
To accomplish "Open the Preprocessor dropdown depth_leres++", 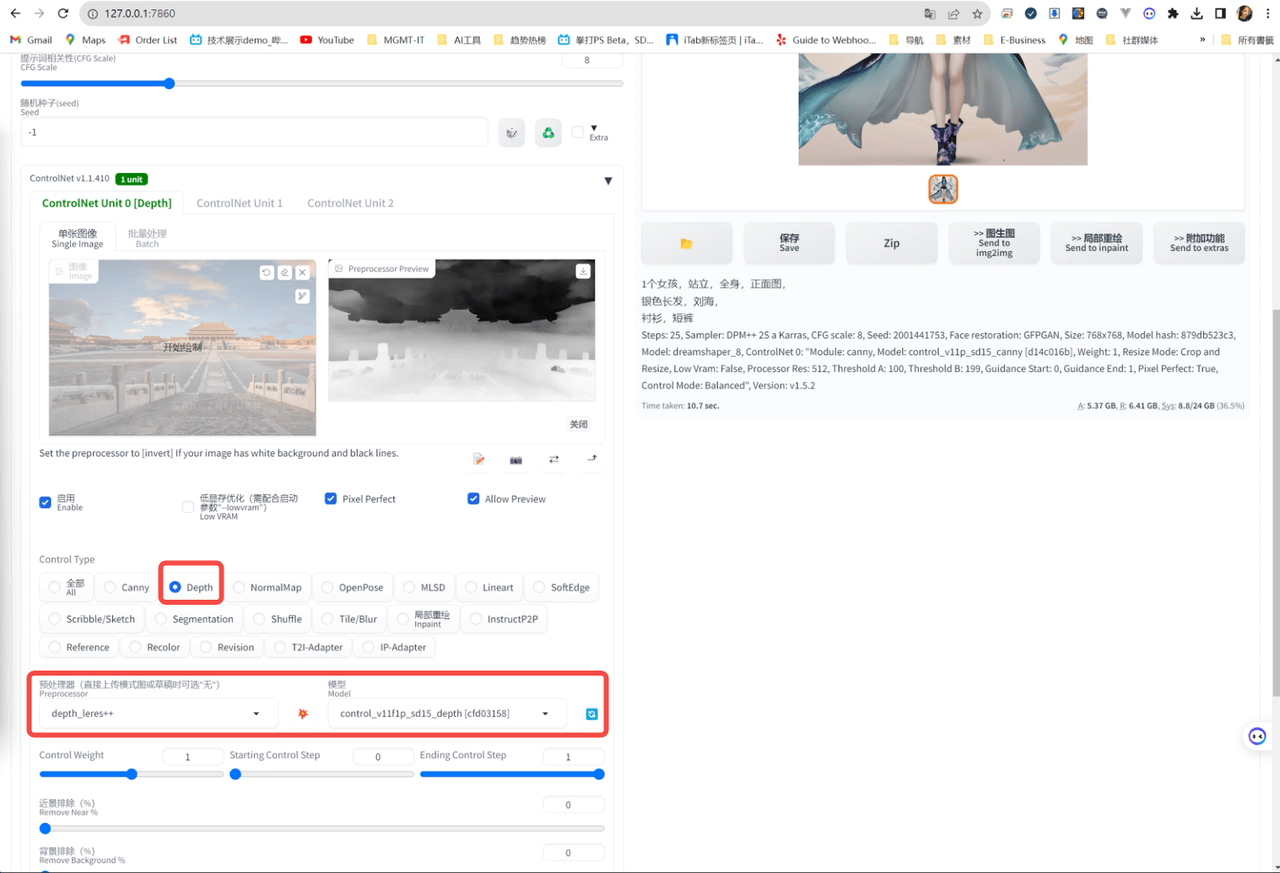I will tap(157, 714).
